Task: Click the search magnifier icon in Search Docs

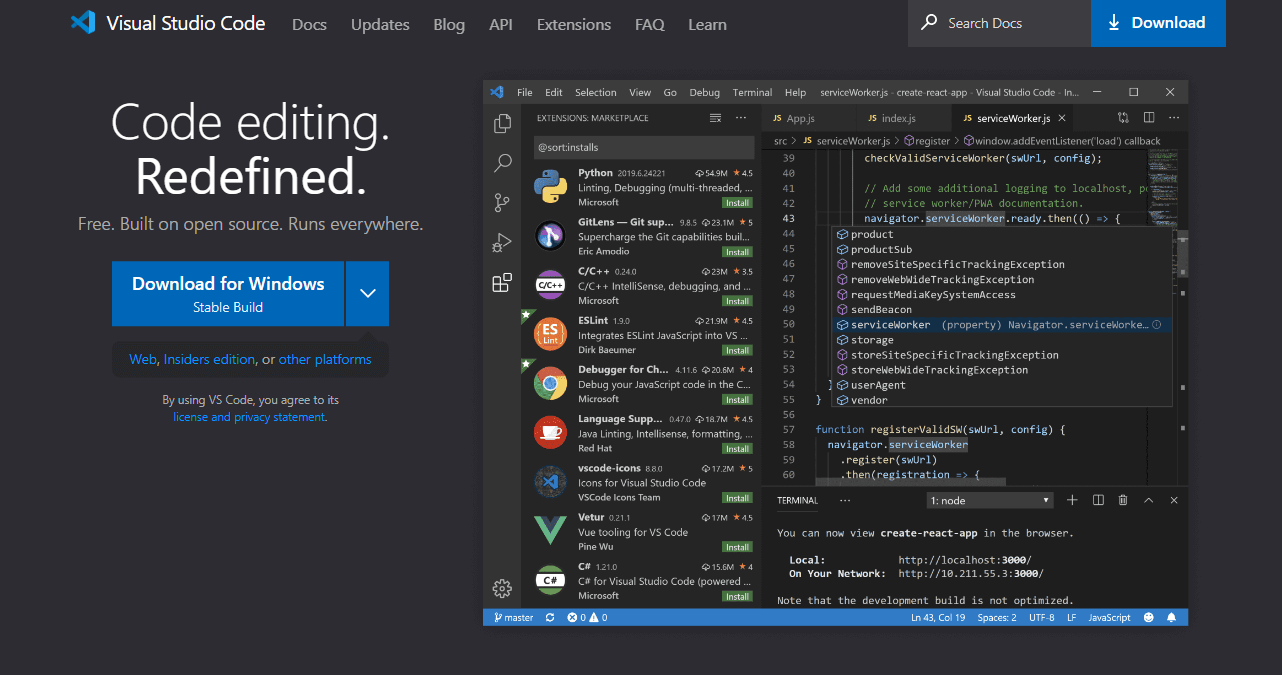Action: point(929,22)
